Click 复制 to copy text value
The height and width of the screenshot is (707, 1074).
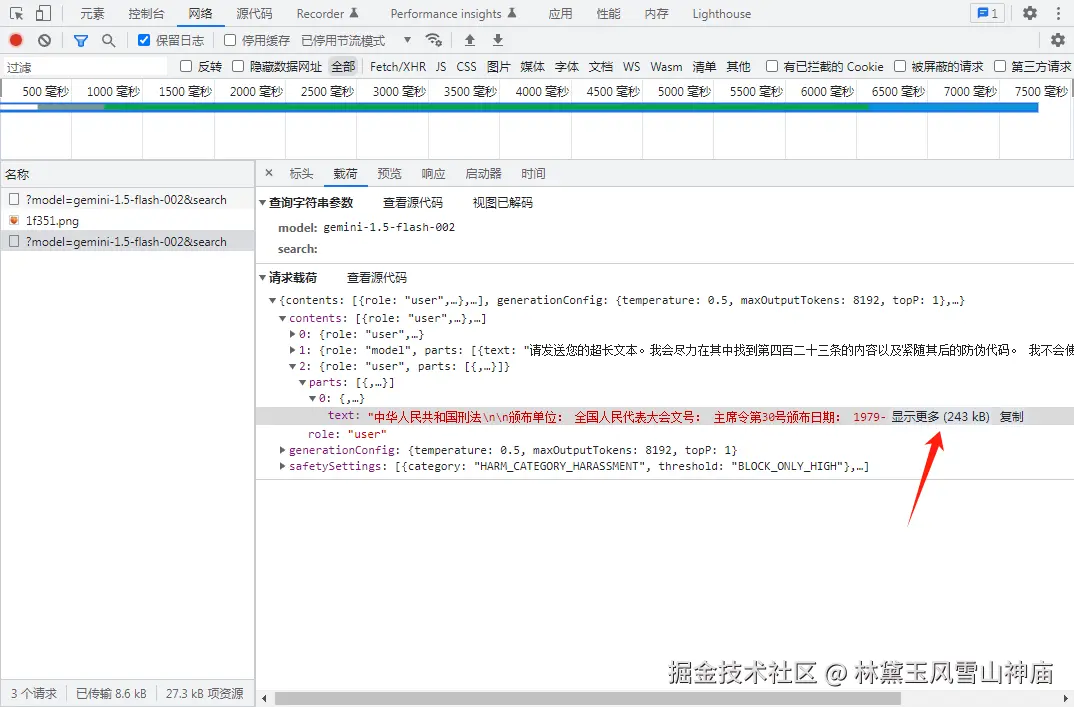pyautogui.click(x=1011, y=417)
